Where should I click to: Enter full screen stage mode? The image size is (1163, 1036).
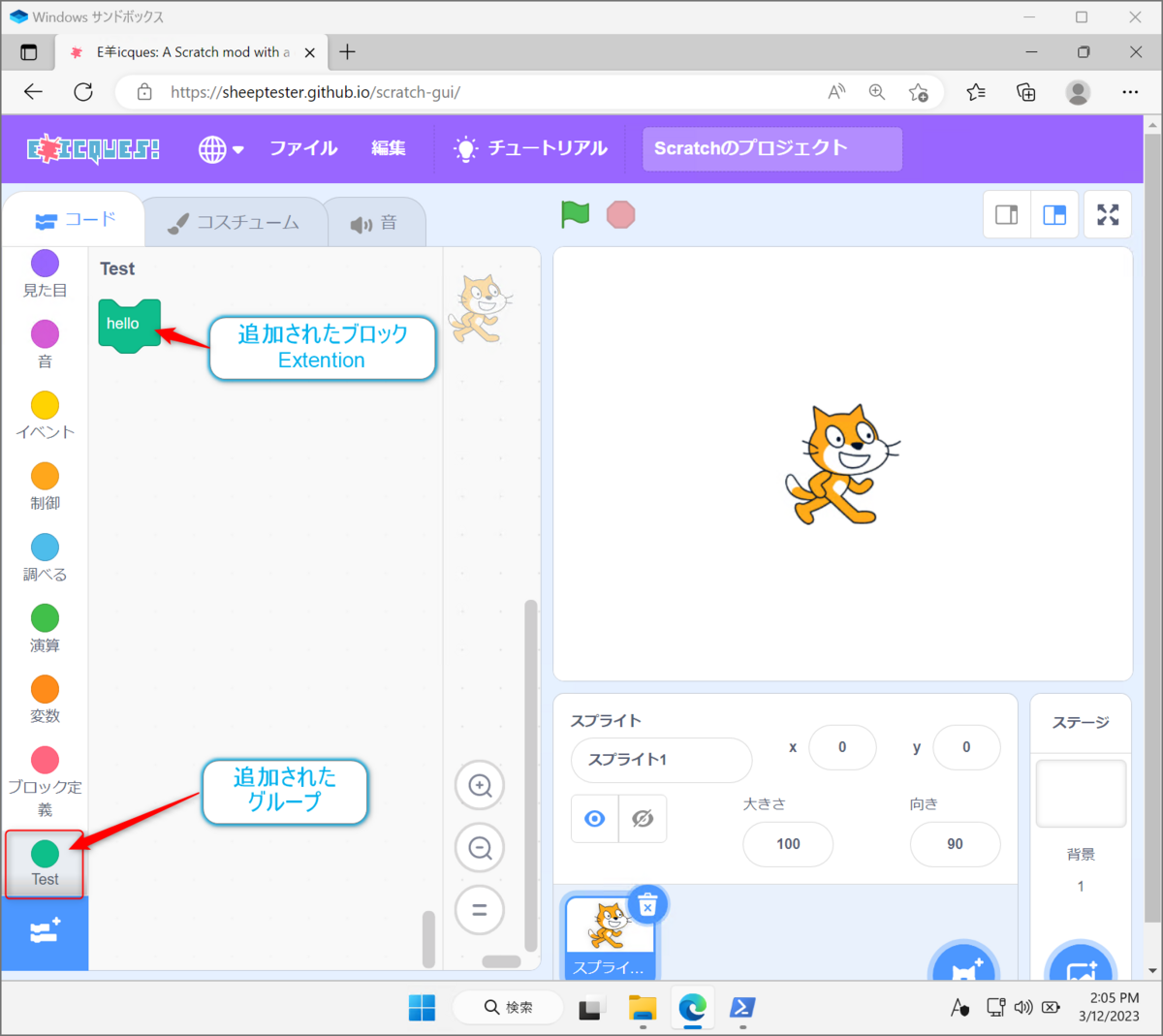[x=1108, y=214]
